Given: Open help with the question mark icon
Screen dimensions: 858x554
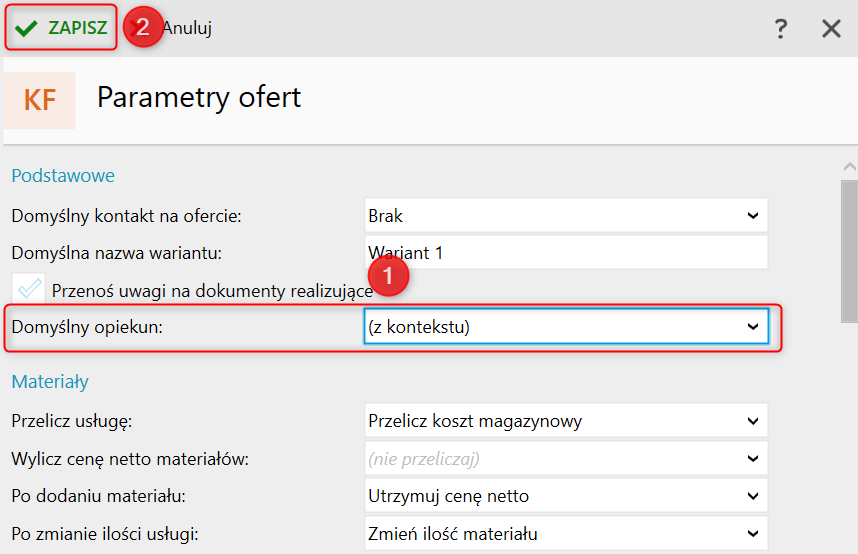Looking at the screenshot, I should pos(781,29).
